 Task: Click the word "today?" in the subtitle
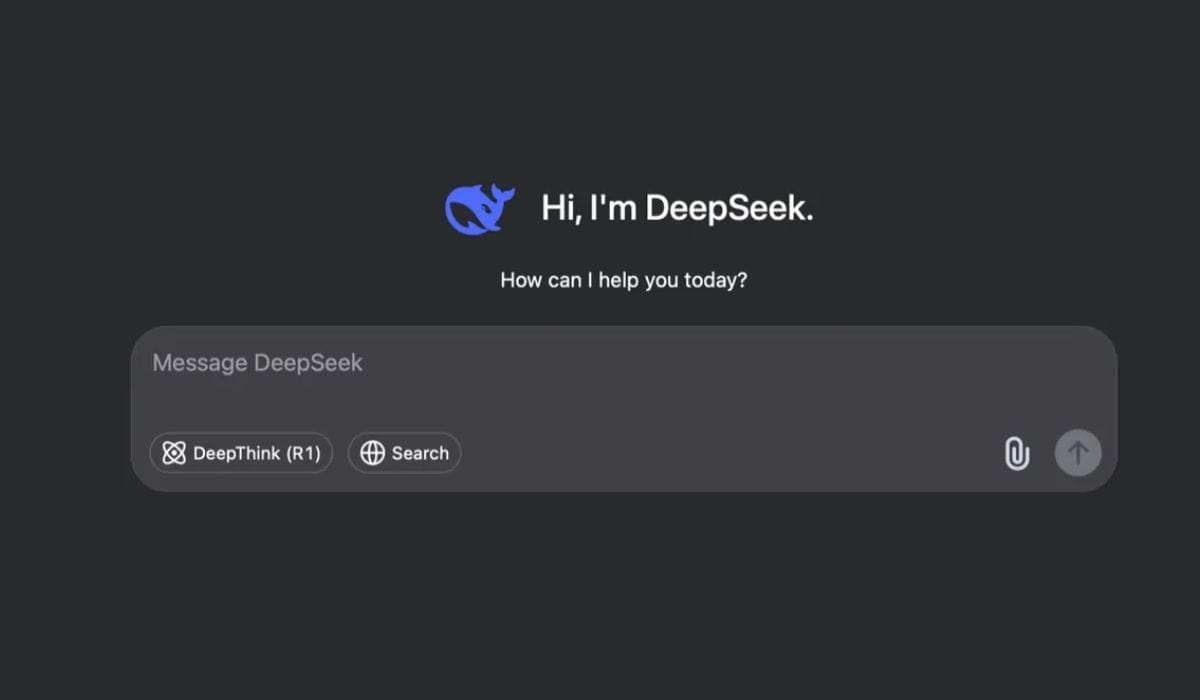(x=715, y=280)
